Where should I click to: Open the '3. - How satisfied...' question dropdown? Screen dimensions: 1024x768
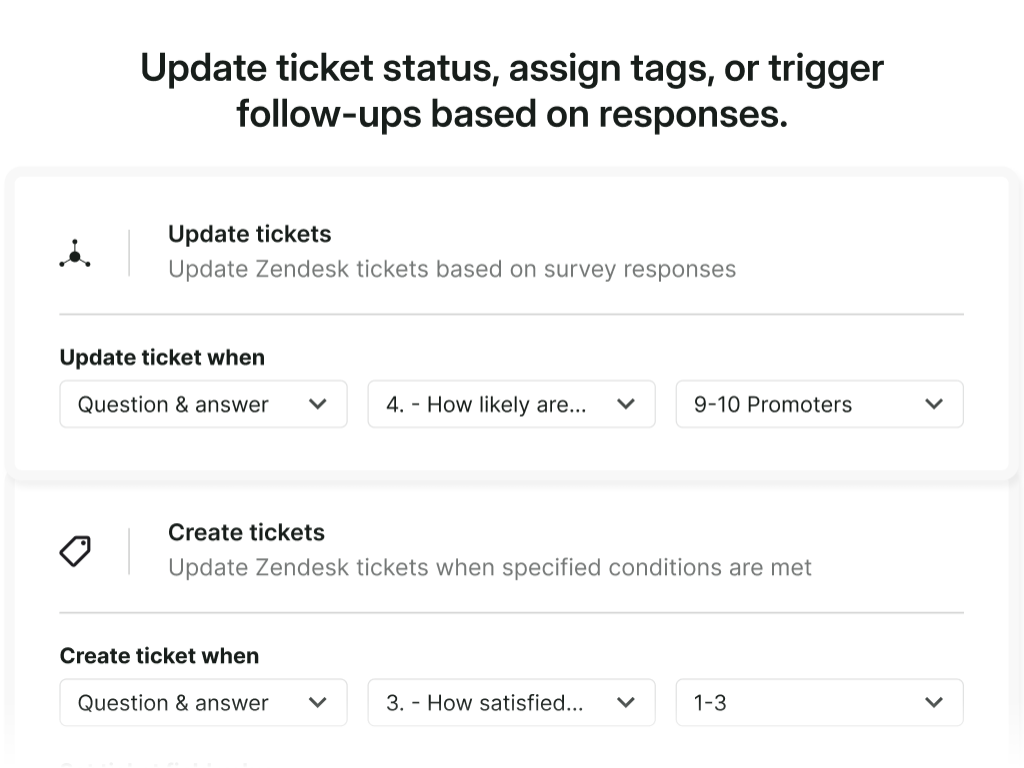click(511, 702)
